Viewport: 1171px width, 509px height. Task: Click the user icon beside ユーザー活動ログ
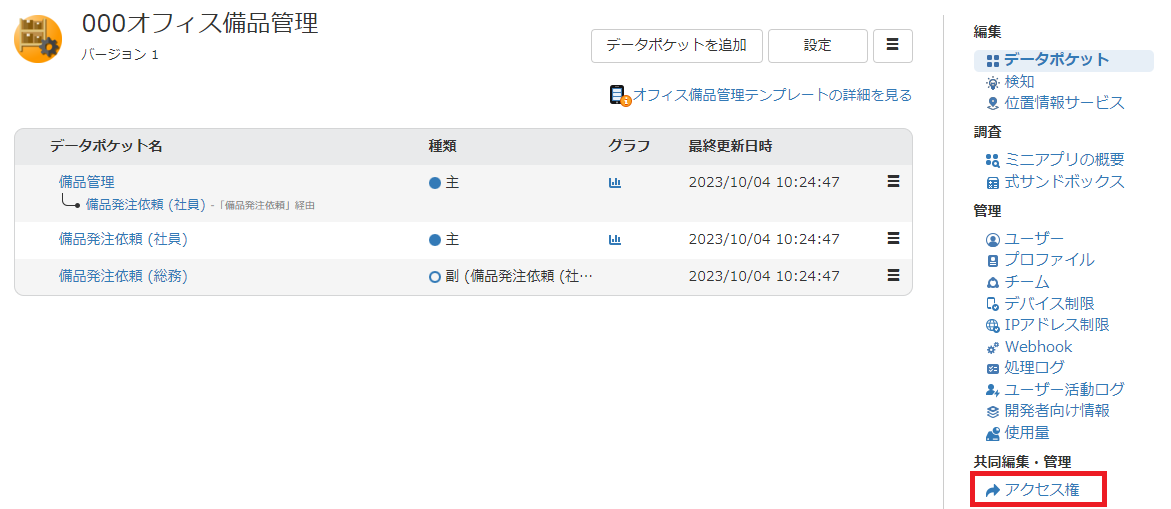(x=993, y=390)
